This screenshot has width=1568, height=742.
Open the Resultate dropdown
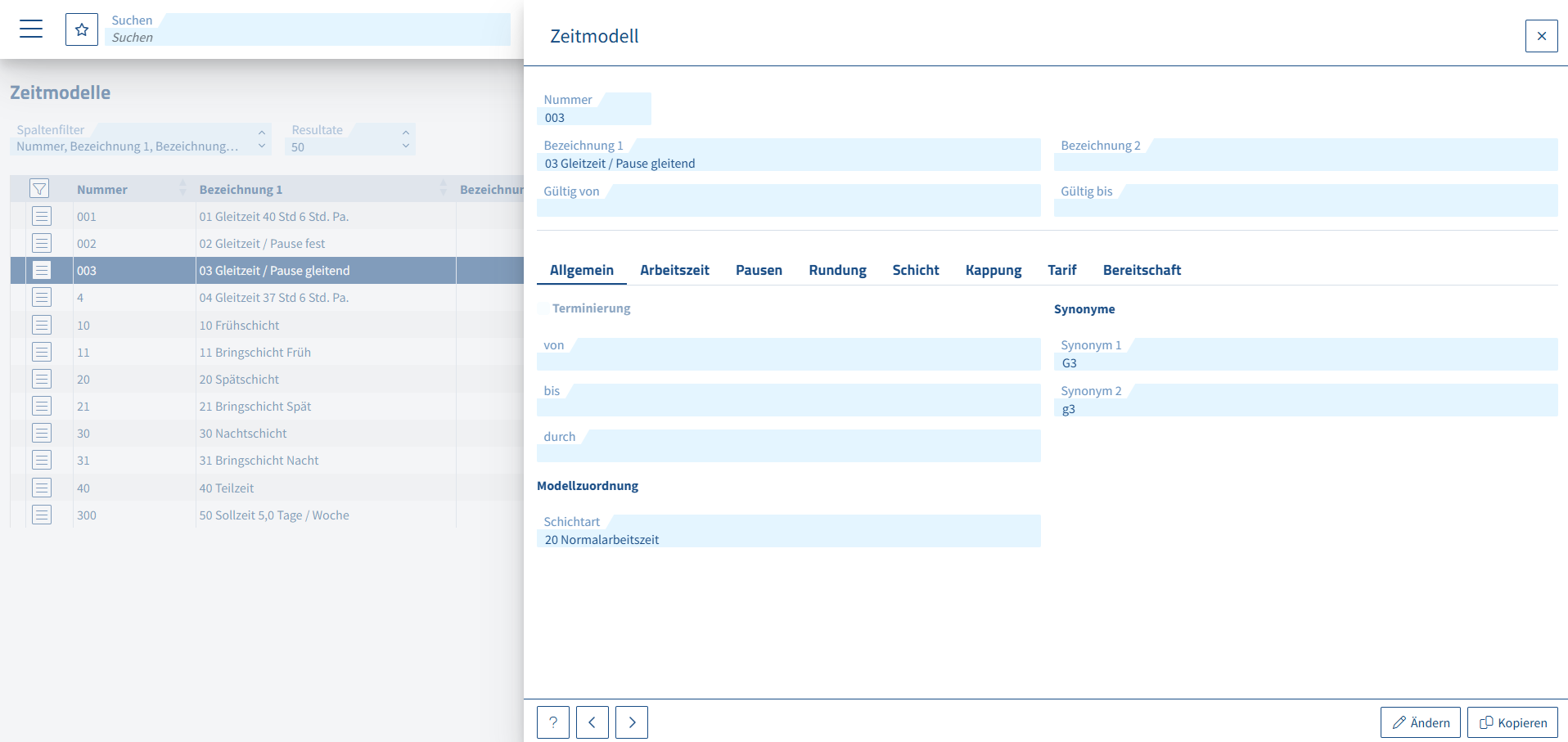pos(405,139)
